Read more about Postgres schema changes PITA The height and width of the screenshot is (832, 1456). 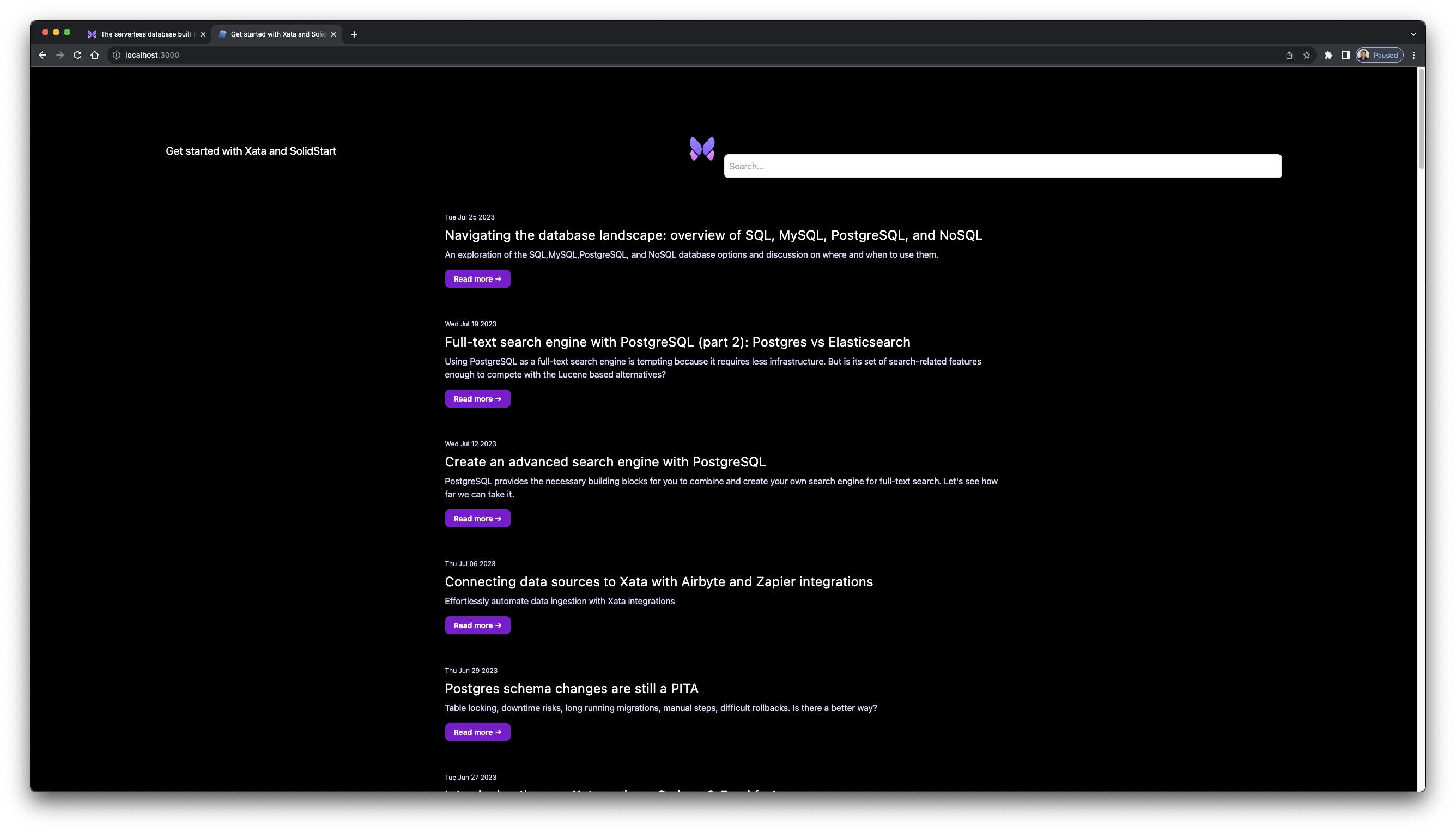477,731
